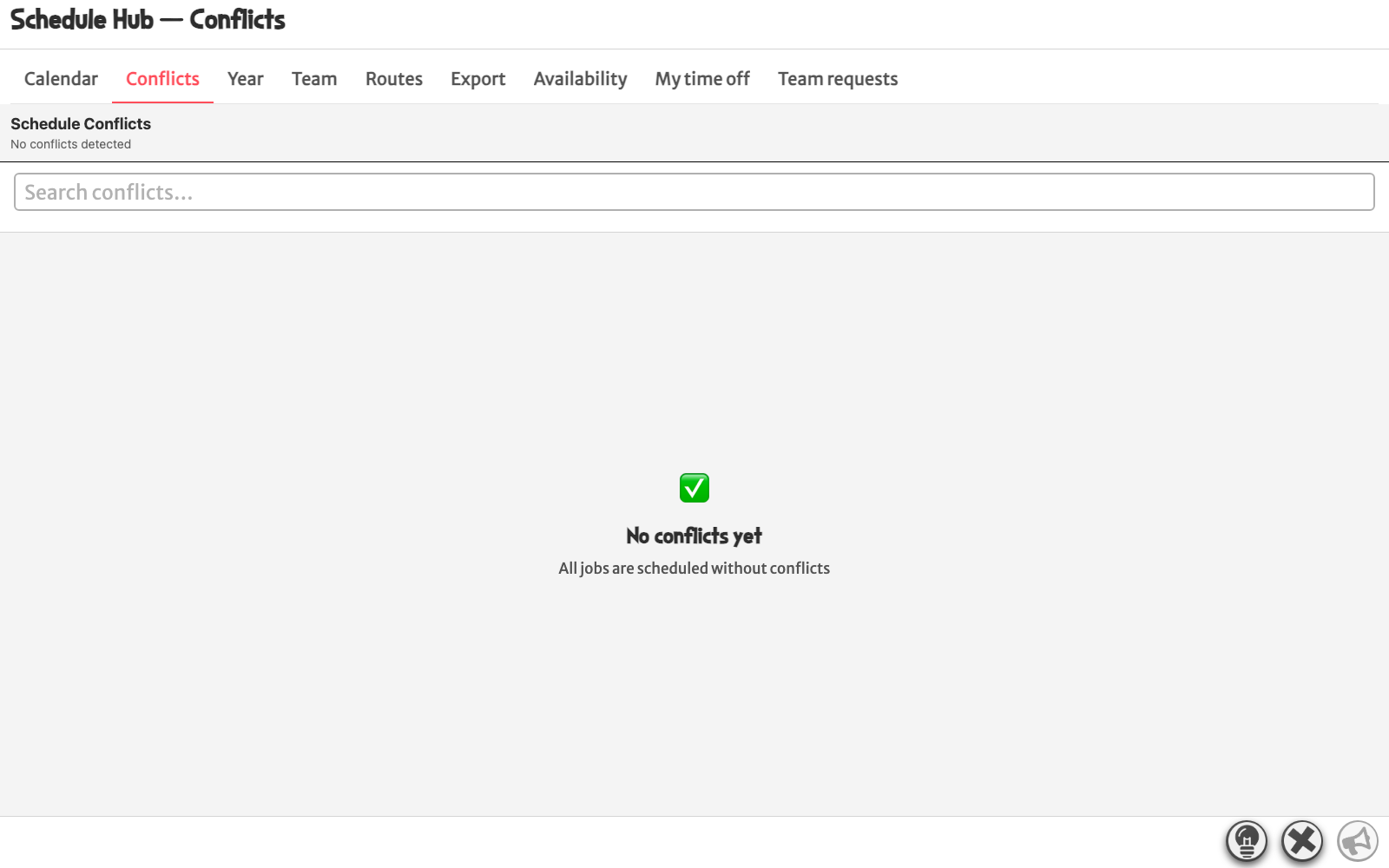Open the Calendar tab
The image size is (1389, 868).
(61, 79)
